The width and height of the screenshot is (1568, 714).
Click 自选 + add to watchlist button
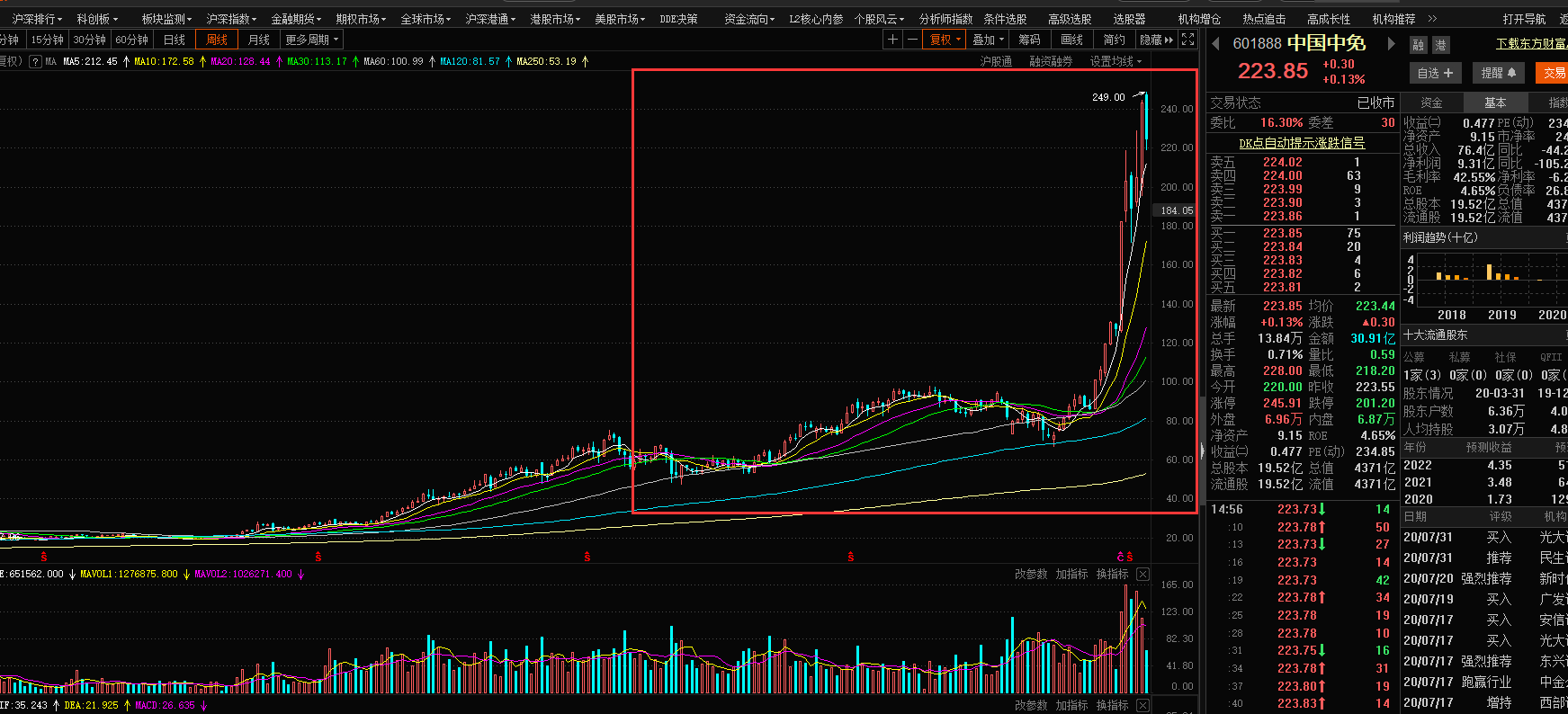(1435, 73)
